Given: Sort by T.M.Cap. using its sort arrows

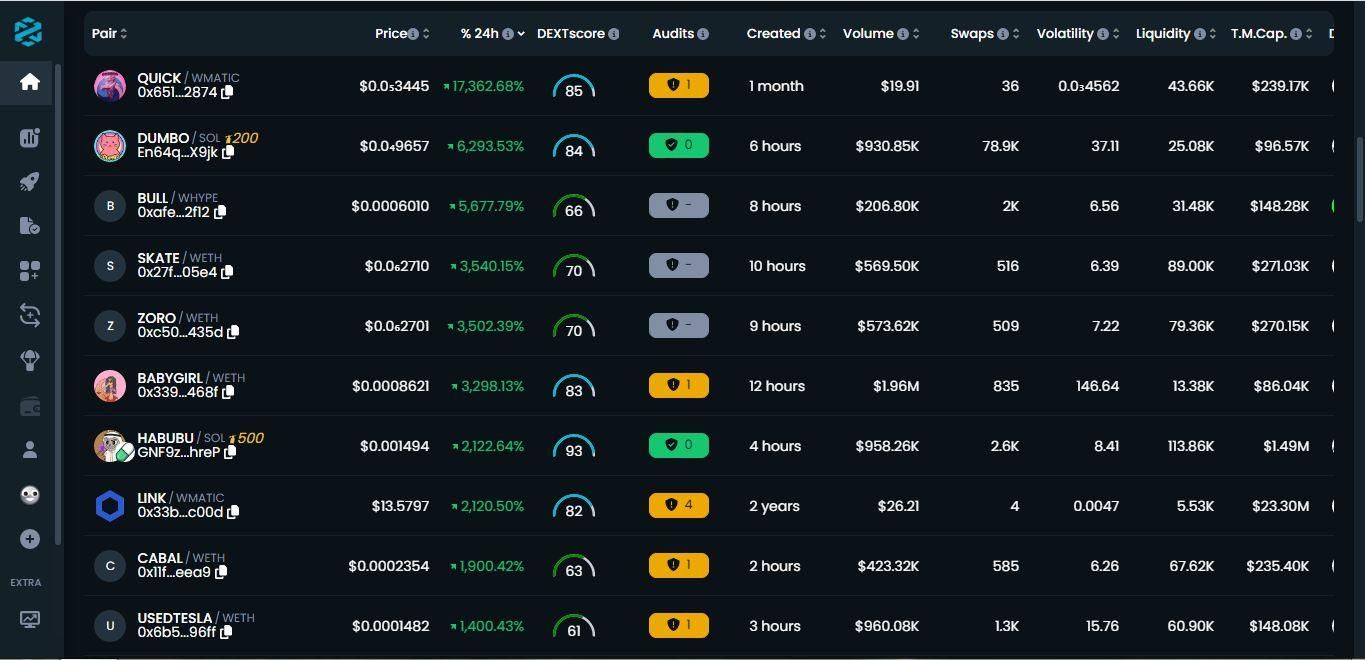Looking at the screenshot, I should tap(1309, 34).
